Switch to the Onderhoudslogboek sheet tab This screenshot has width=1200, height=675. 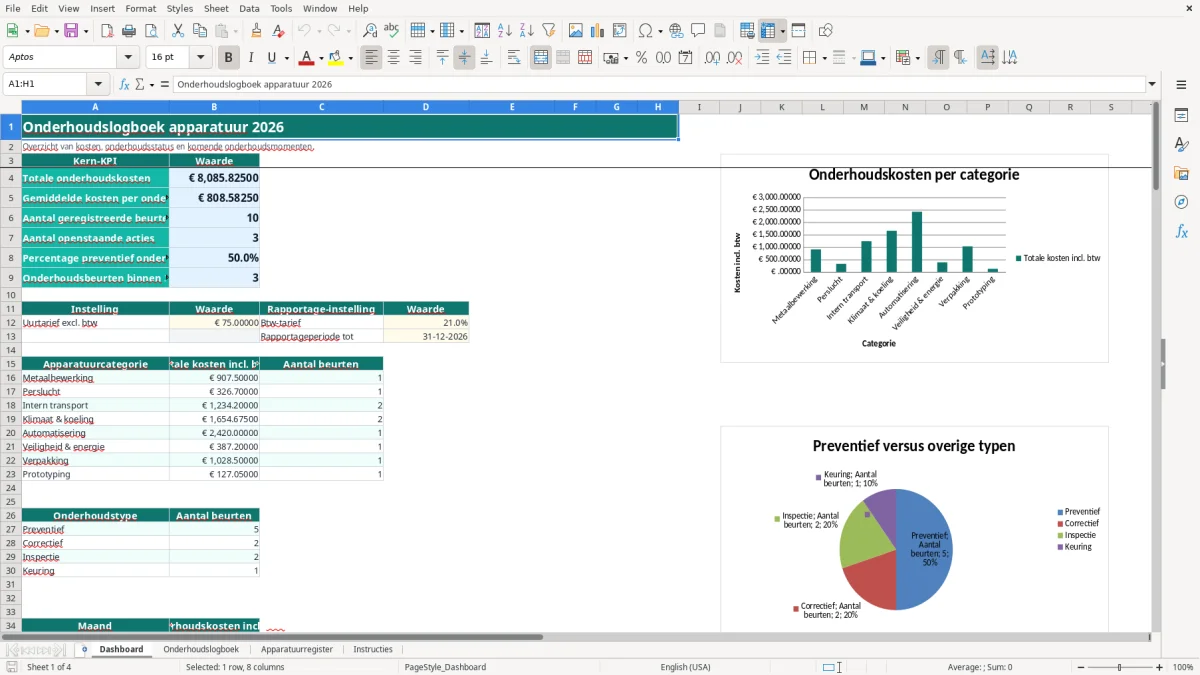pyautogui.click(x=201, y=649)
